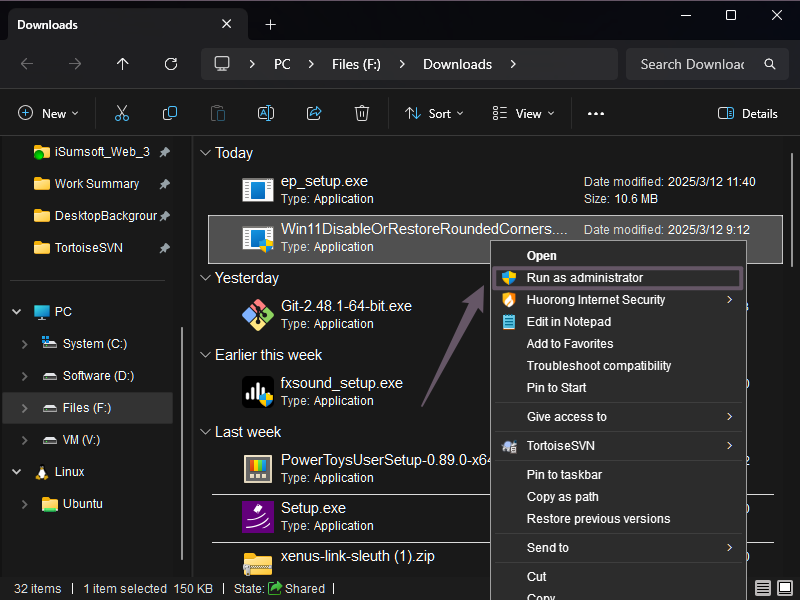Collapse the PC tree in the navigation pane
800x600 pixels.
(x=16, y=311)
